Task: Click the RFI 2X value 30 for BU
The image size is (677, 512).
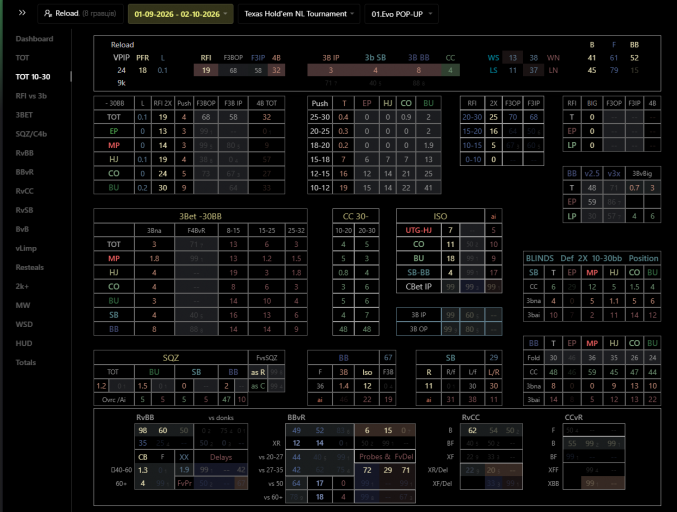Action: 163,187
